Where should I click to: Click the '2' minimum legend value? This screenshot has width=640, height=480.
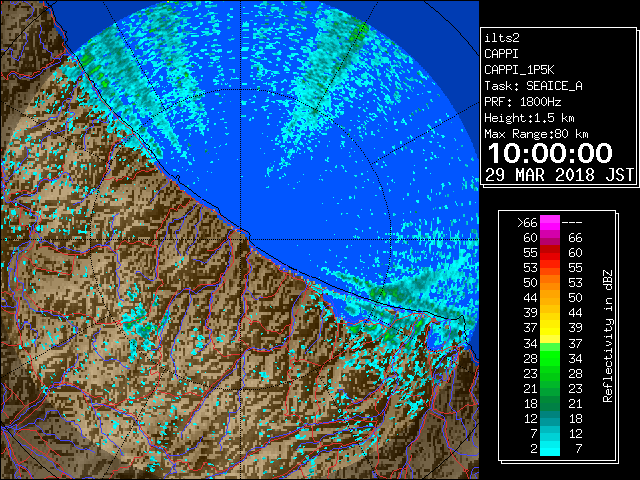pyautogui.click(x=534, y=449)
